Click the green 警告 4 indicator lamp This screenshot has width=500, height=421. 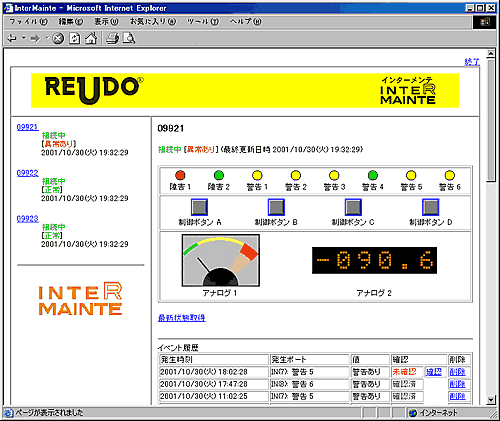[x=373, y=175]
